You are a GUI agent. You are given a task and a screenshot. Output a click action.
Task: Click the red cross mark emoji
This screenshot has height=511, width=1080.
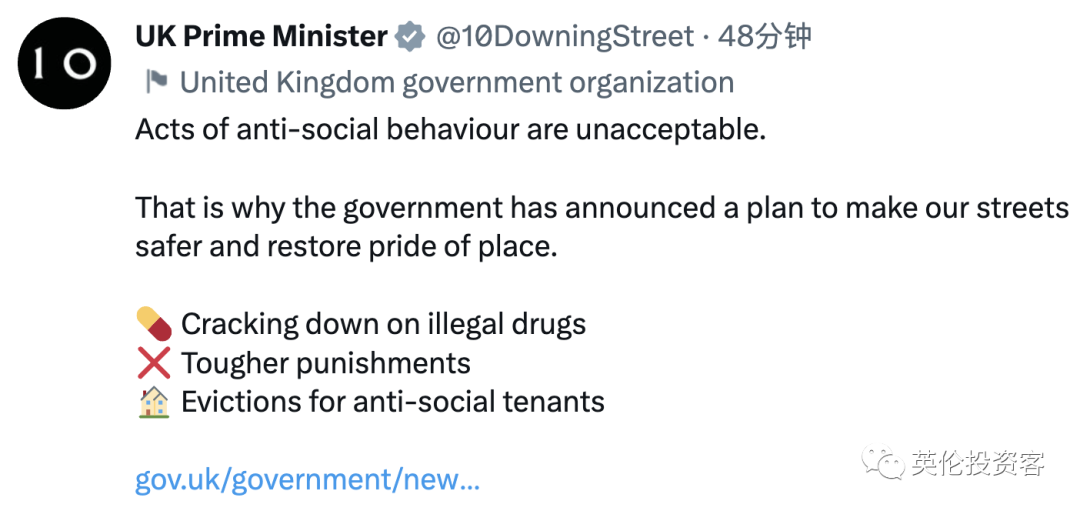pyautogui.click(x=154, y=363)
